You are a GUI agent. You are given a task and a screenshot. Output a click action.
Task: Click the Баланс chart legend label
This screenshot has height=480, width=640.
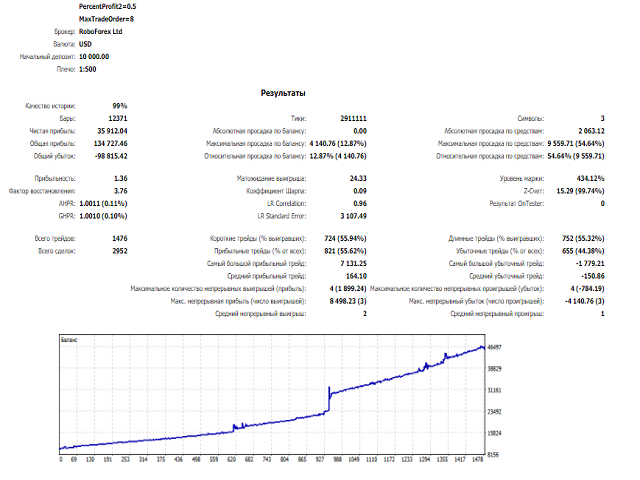click(69, 340)
